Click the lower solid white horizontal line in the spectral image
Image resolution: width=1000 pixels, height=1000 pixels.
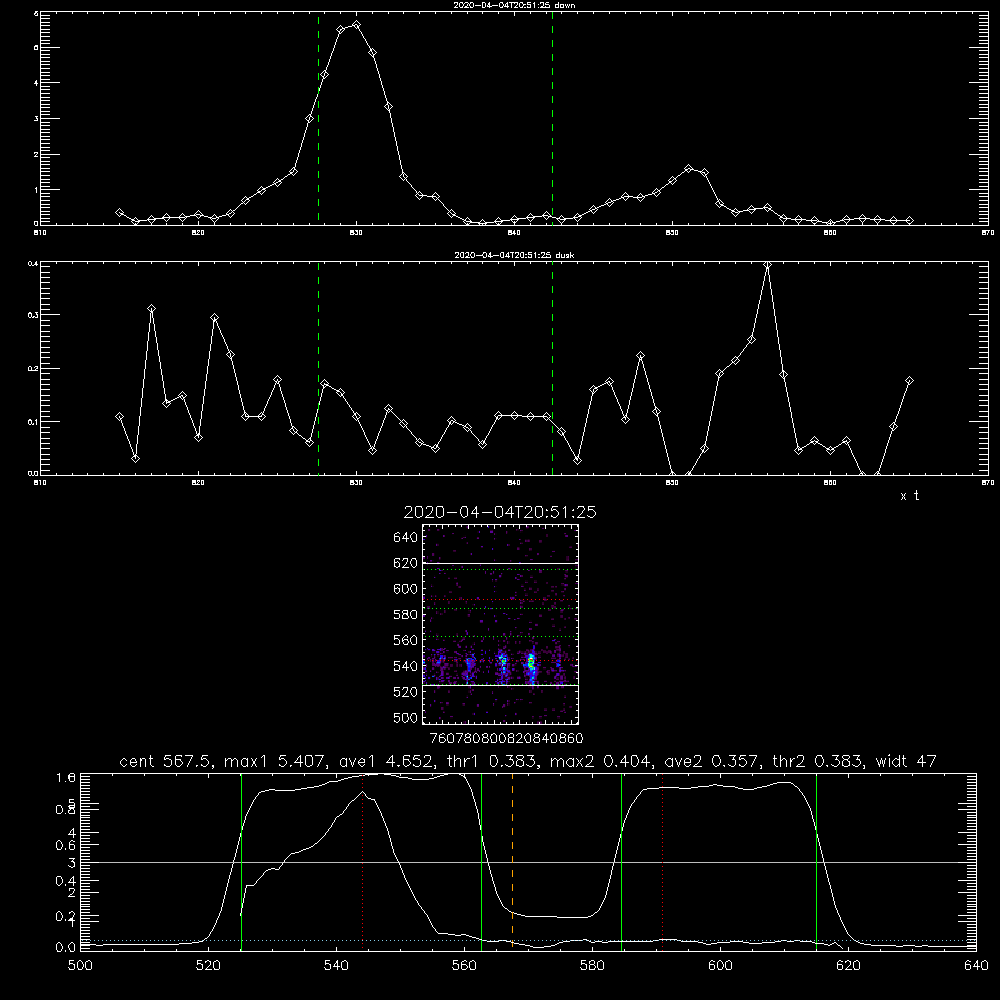click(500, 685)
